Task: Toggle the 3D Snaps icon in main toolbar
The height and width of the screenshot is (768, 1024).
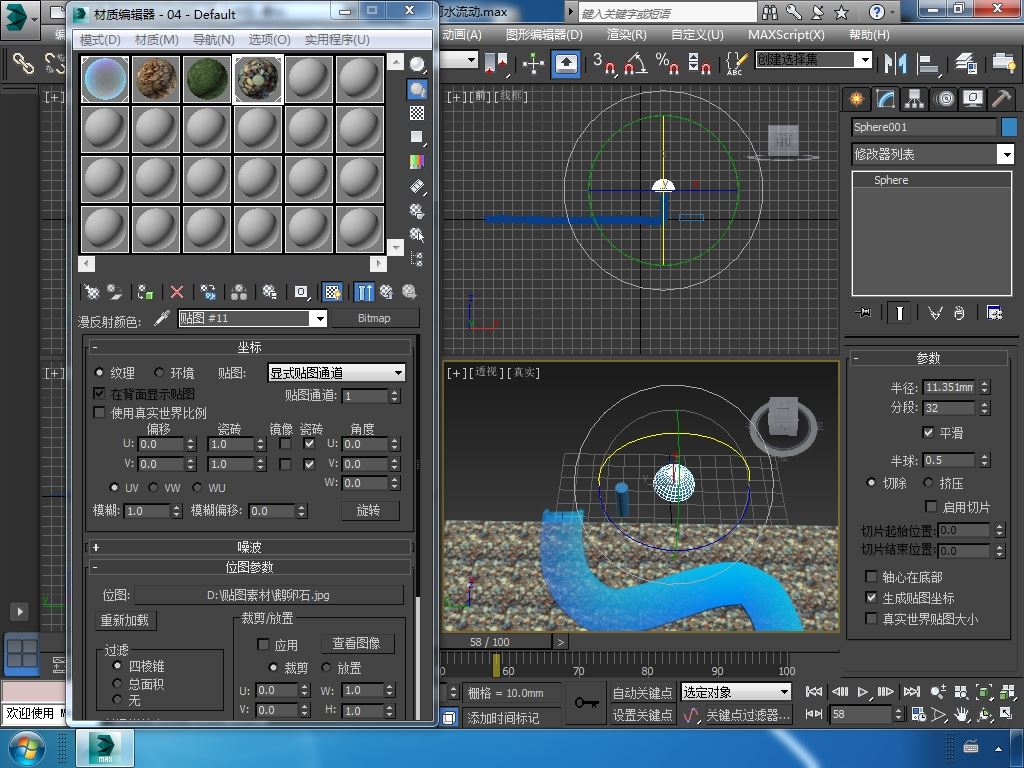Action: 605,63
